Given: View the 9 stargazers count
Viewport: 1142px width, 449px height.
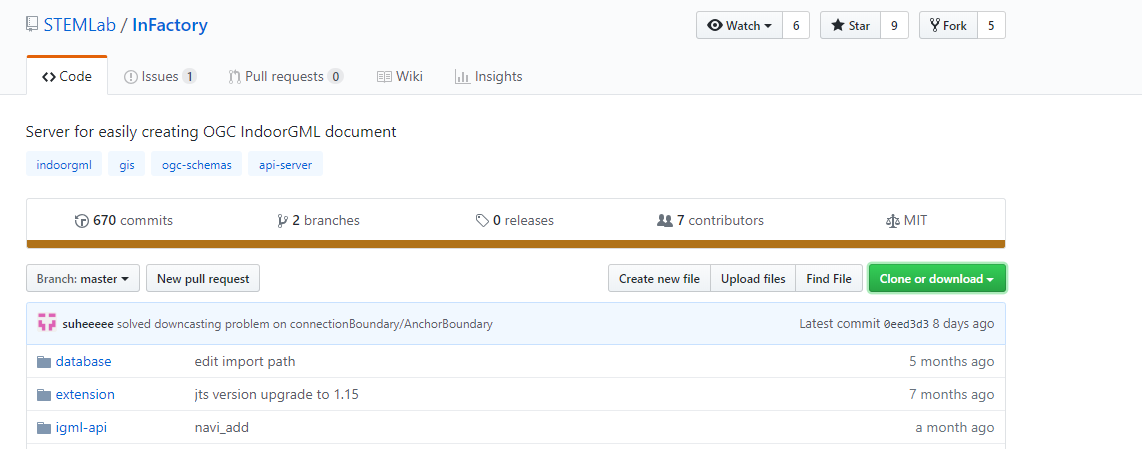Looking at the screenshot, I should pyautogui.click(x=894, y=26).
